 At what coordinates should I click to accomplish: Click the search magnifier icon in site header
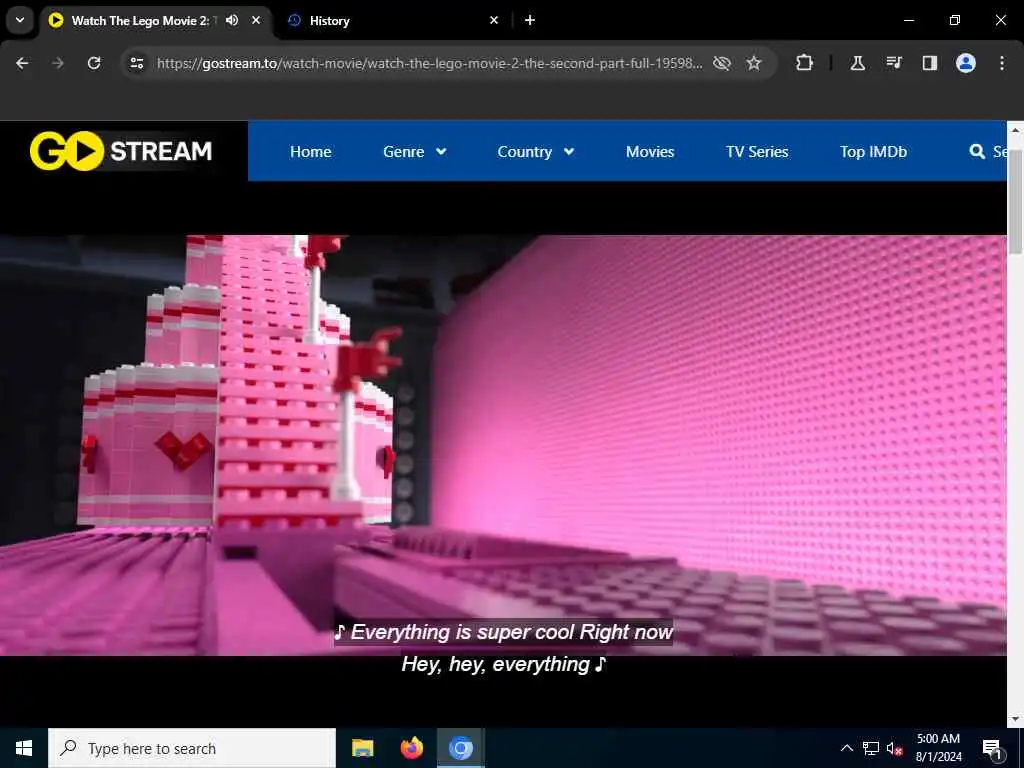coord(977,152)
